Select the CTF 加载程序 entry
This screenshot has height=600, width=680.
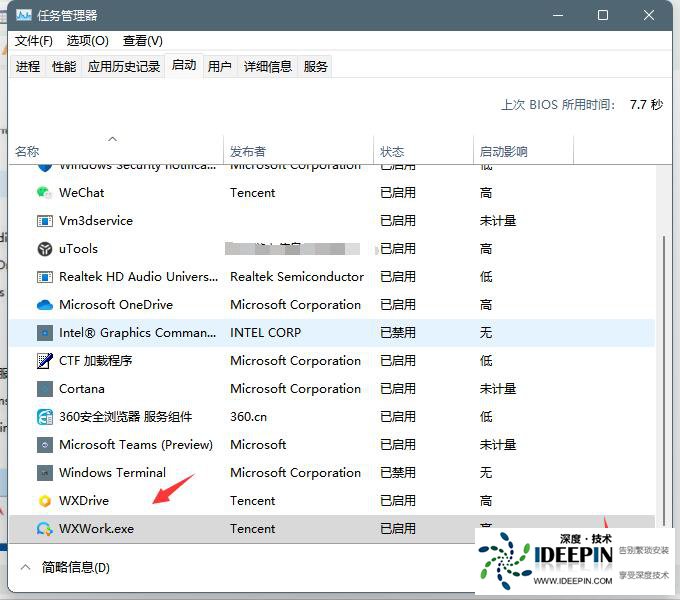tap(95, 361)
